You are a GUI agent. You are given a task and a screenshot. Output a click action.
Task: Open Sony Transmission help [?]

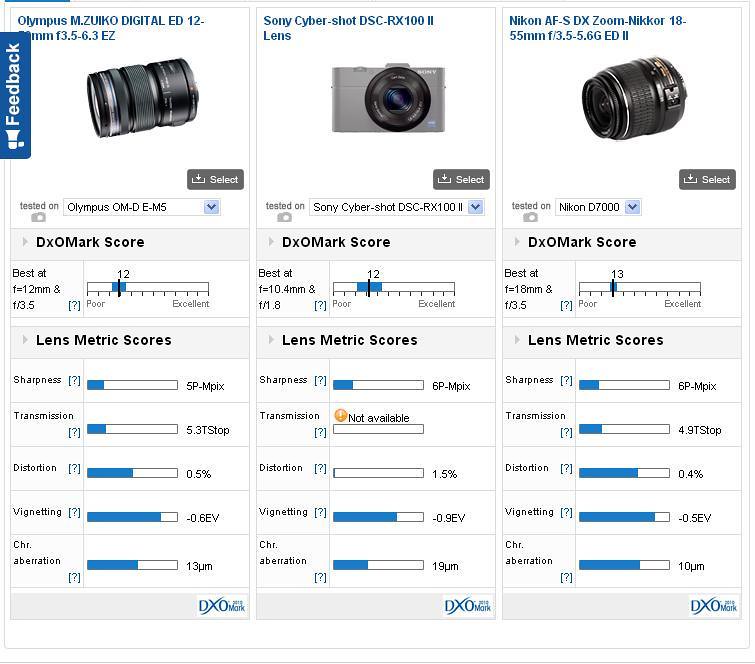[320, 432]
